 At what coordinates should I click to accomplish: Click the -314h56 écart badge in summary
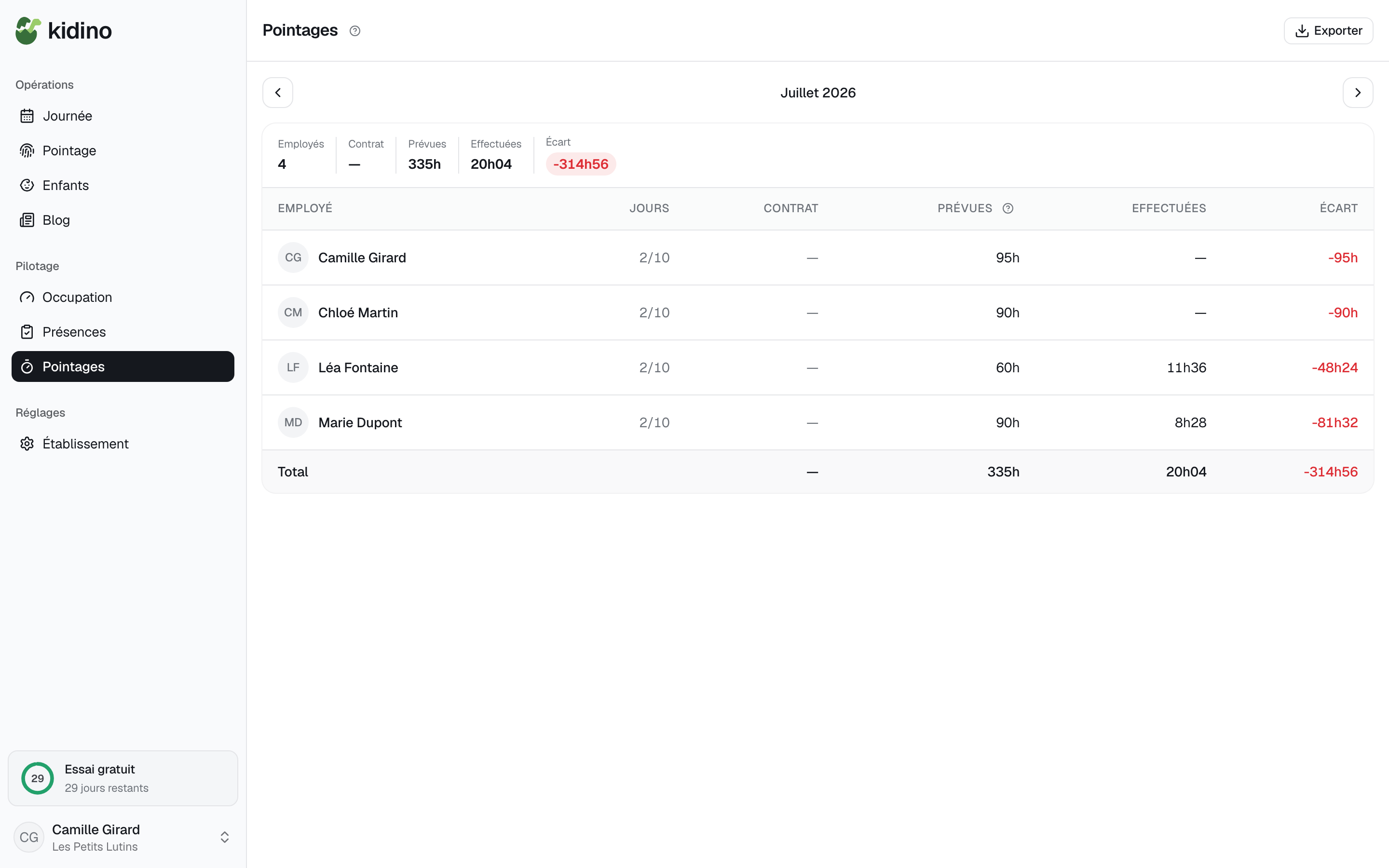(x=580, y=164)
